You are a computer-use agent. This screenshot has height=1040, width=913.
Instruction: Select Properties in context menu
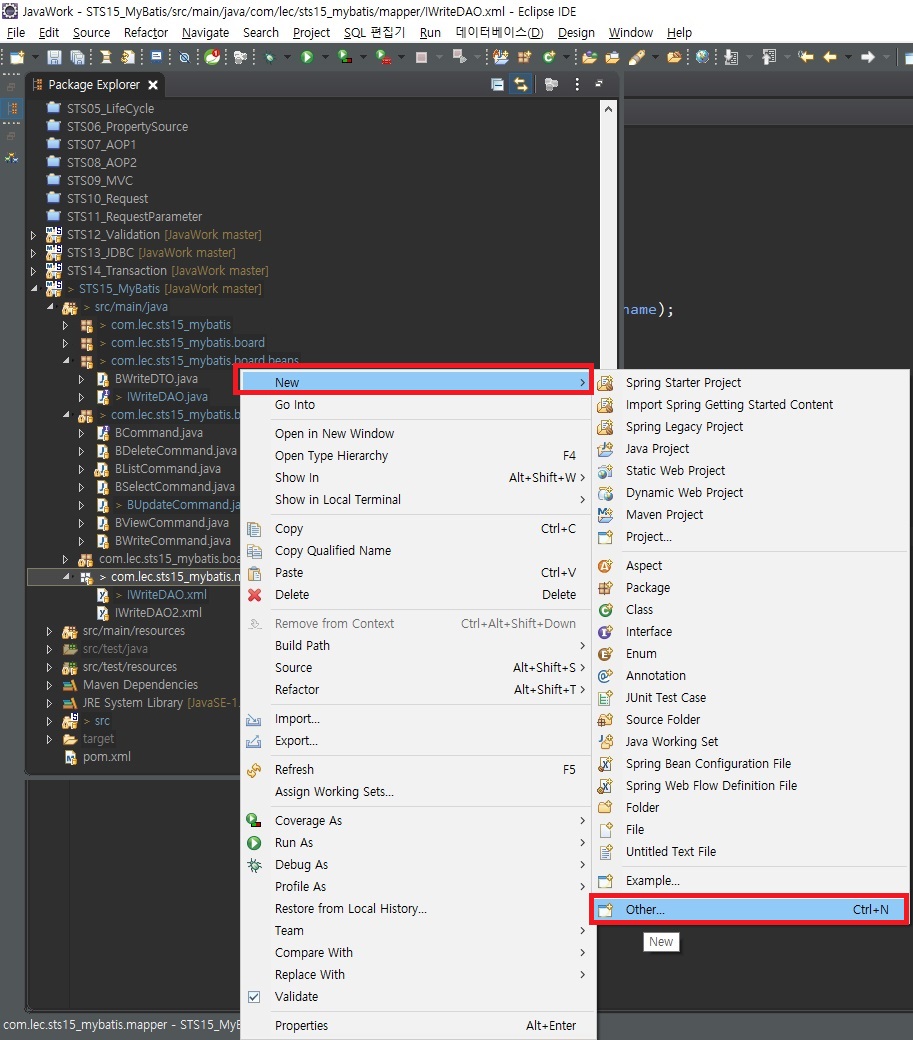pos(416,1025)
